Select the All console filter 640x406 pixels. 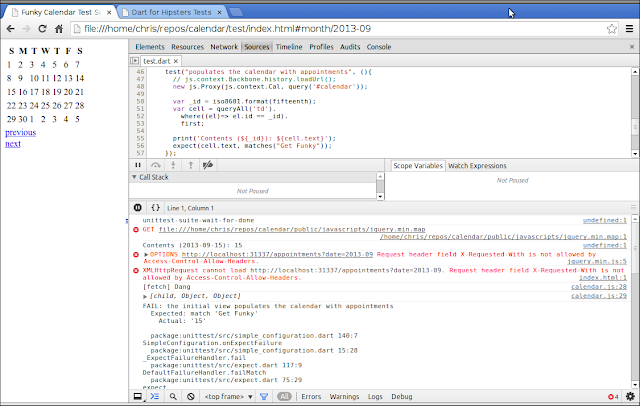click(x=284, y=397)
